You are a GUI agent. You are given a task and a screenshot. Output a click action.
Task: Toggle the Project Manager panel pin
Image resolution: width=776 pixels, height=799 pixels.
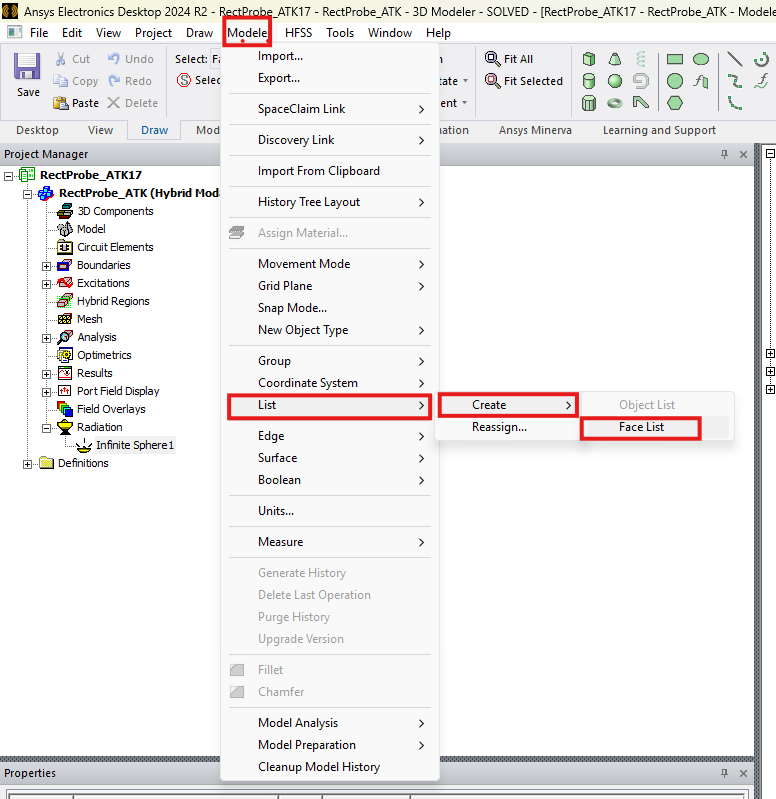click(x=725, y=154)
